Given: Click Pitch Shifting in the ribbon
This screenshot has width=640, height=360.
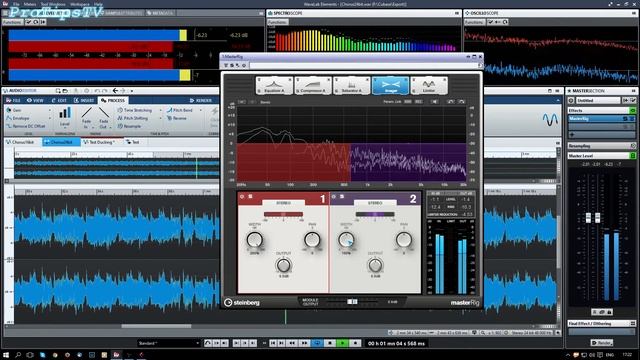Looking at the screenshot, I should coord(133,118).
